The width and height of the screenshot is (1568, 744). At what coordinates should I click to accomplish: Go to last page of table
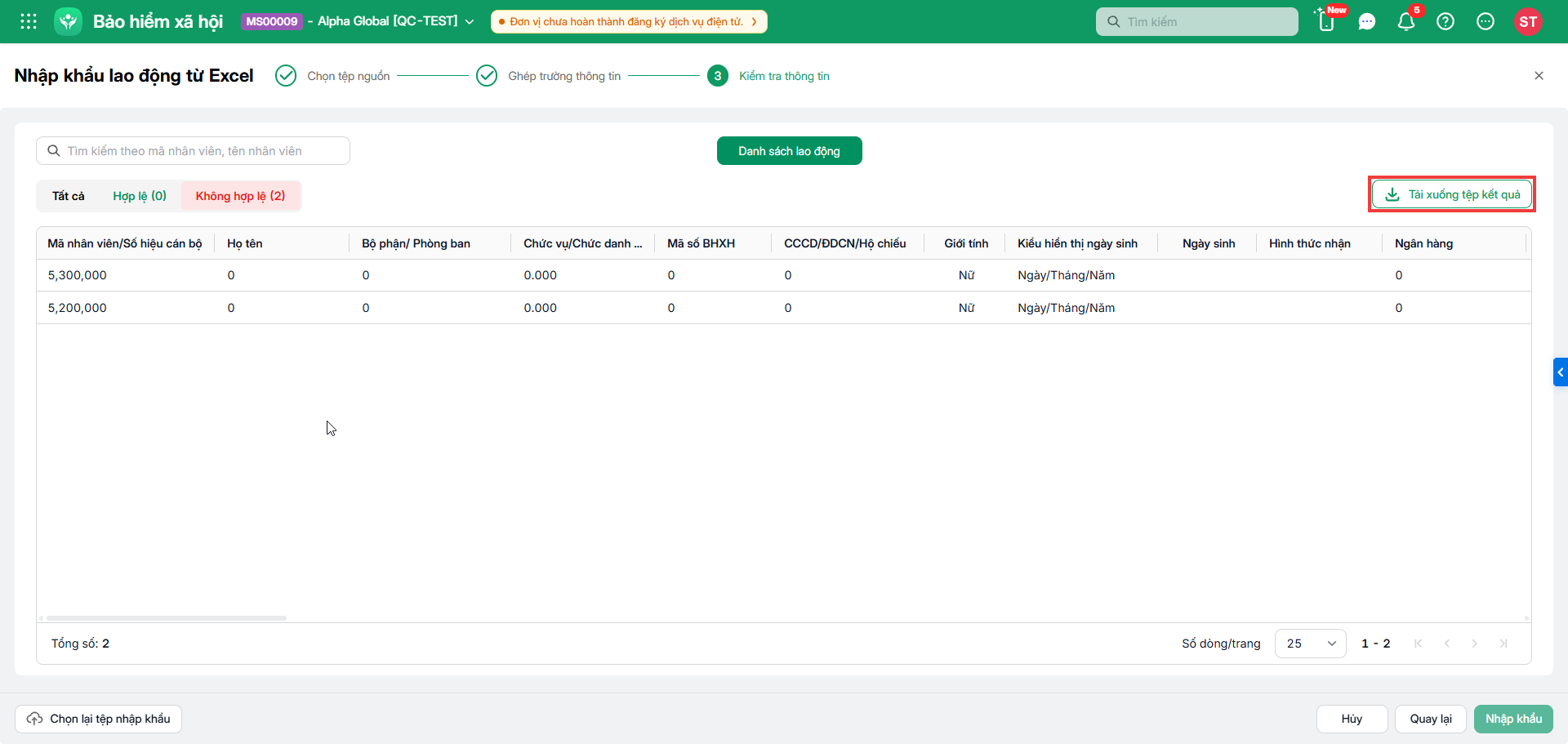click(x=1503, y=644)
